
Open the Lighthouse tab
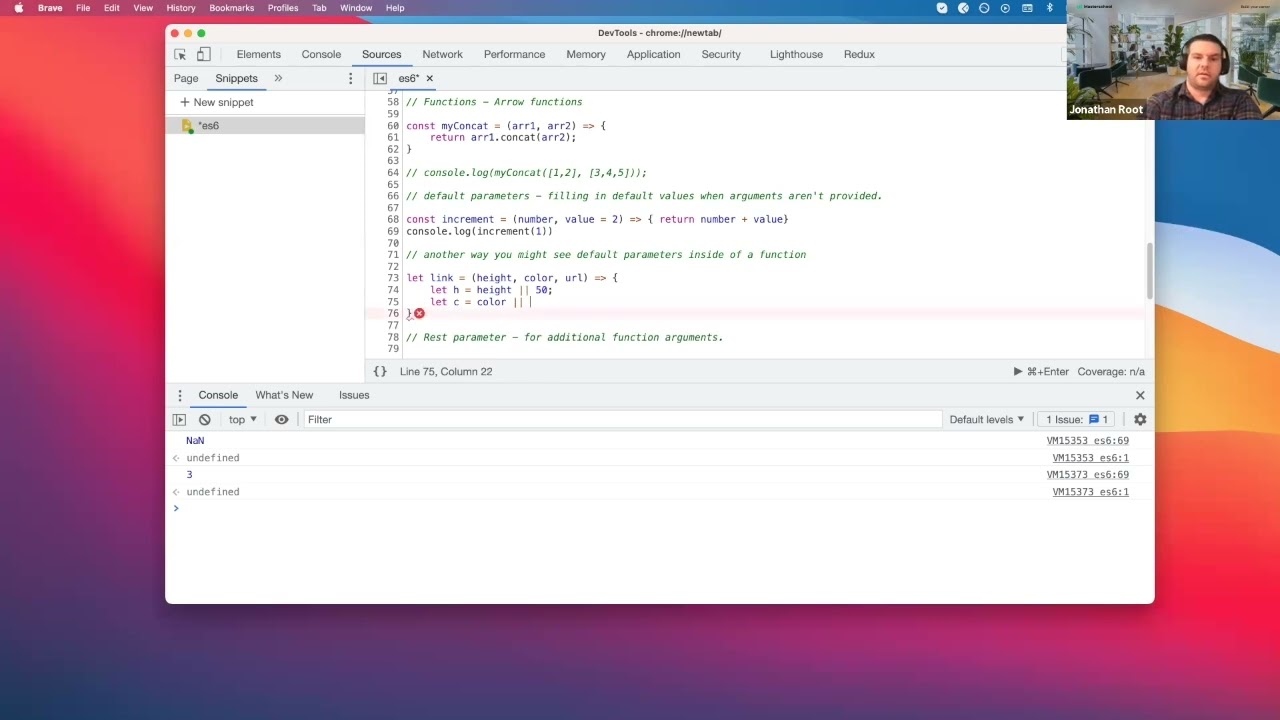pos(796,54)
